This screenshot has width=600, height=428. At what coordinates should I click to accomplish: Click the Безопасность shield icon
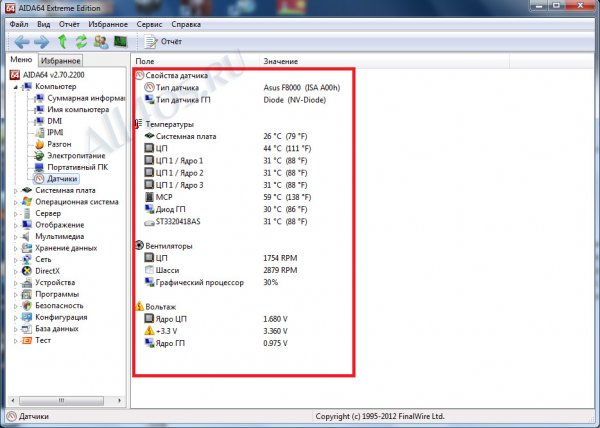[x=27, y=306]
